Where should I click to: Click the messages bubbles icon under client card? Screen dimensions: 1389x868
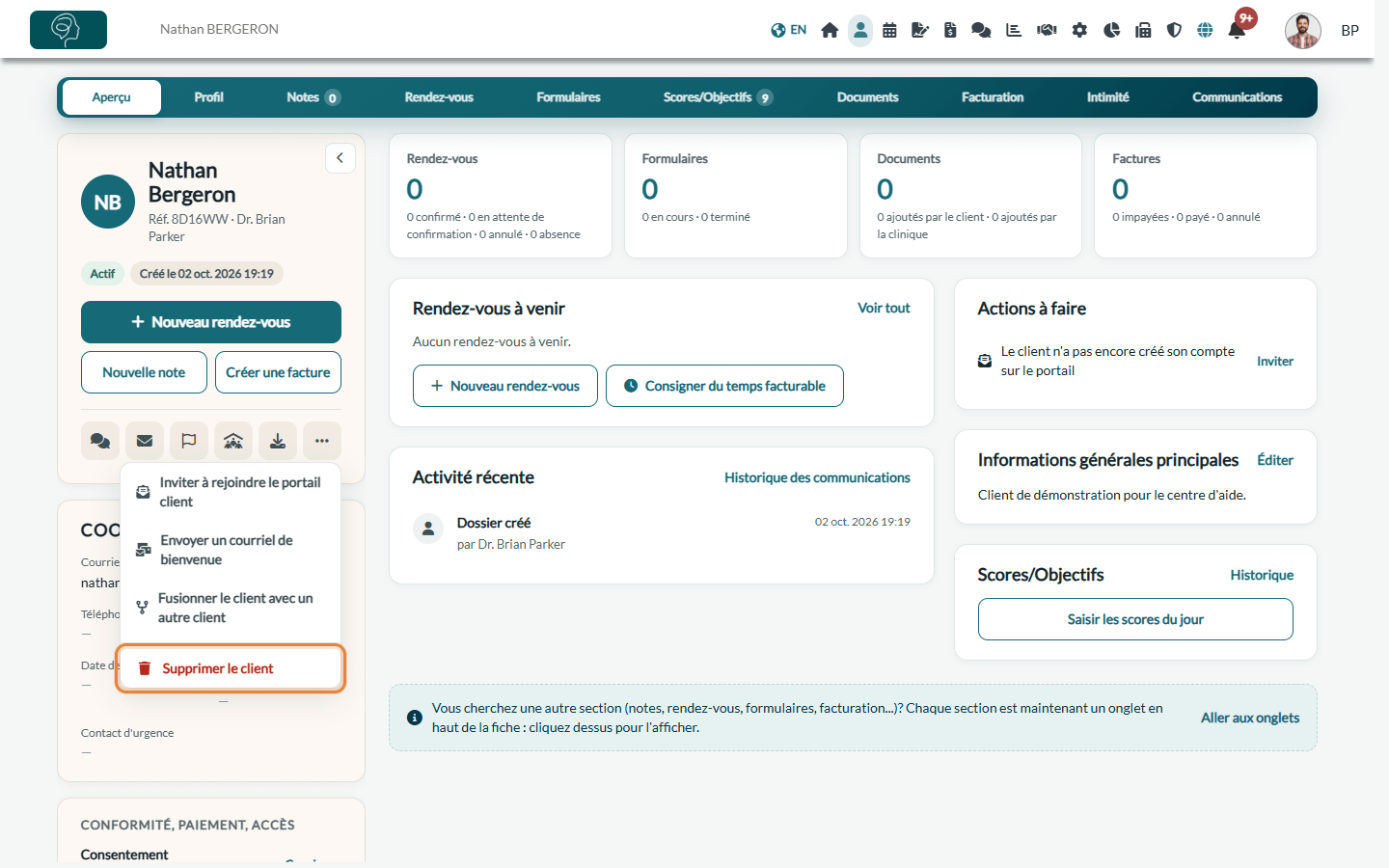point(100,441)
